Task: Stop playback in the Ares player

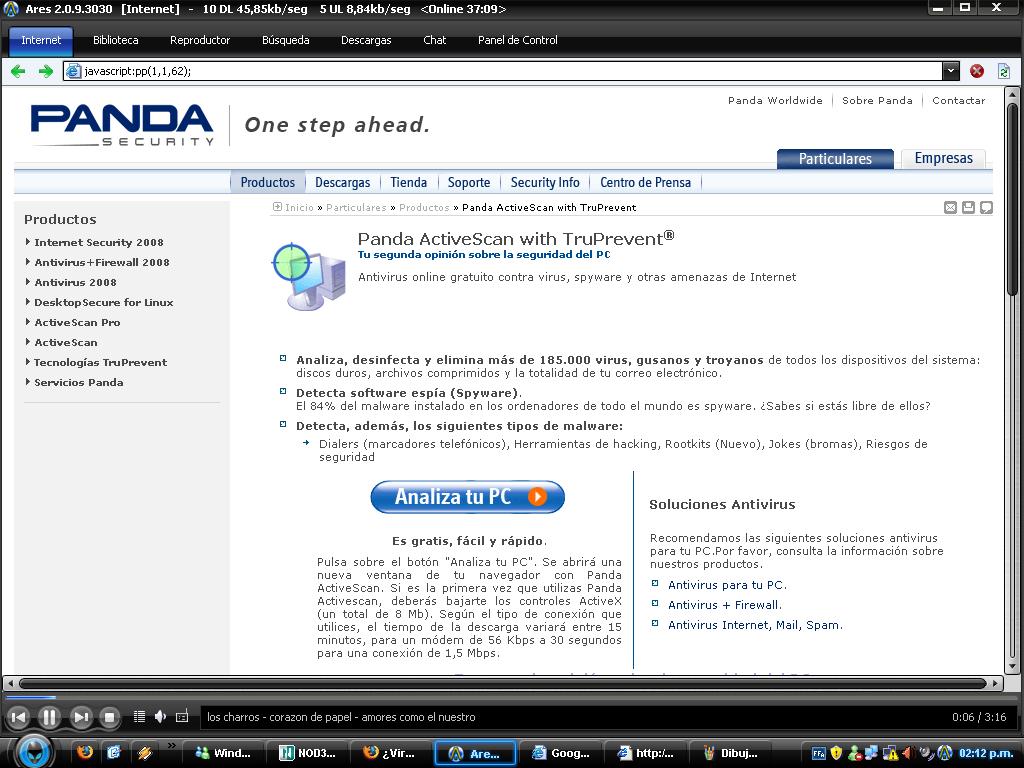Action: pos(110,717)
